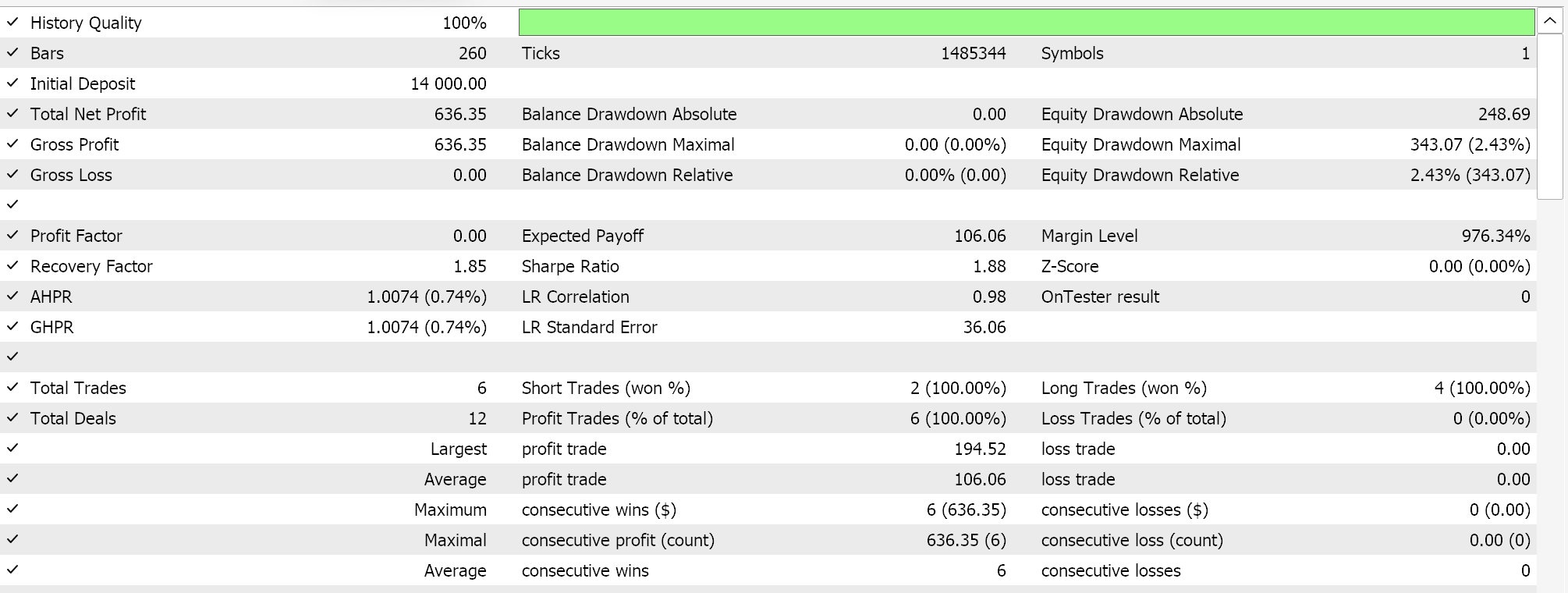Toggle the Gross Loss checkmark
The image size is (1568, 593).
point(12,175)
